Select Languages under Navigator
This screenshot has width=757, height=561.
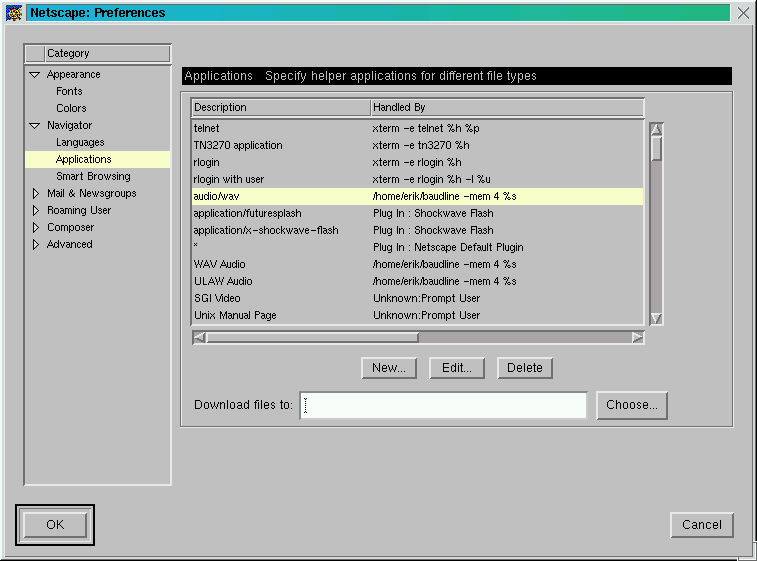80,143
